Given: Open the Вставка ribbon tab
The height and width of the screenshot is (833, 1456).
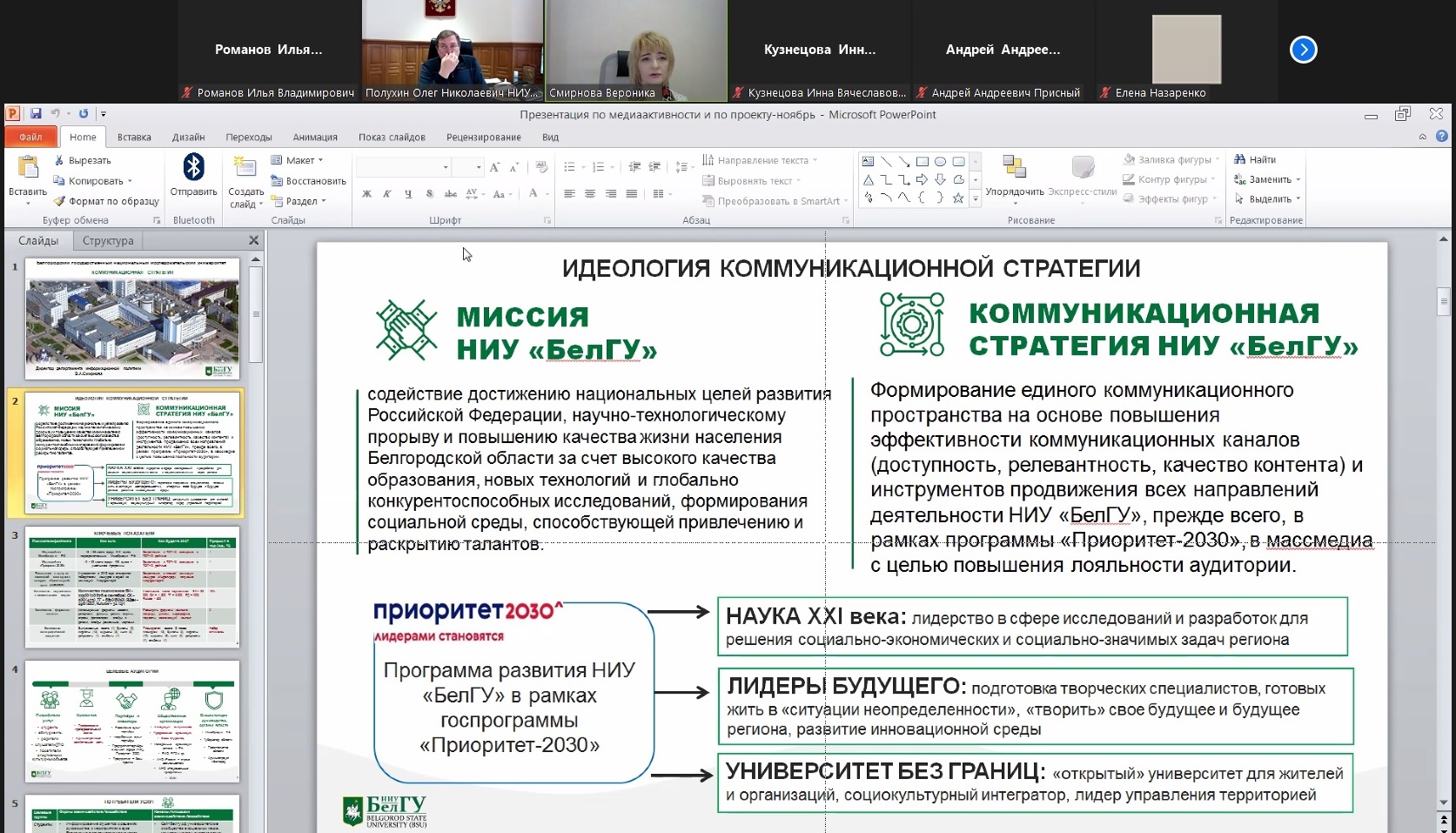Looking at the screenshot, I should tap(134, 138).
